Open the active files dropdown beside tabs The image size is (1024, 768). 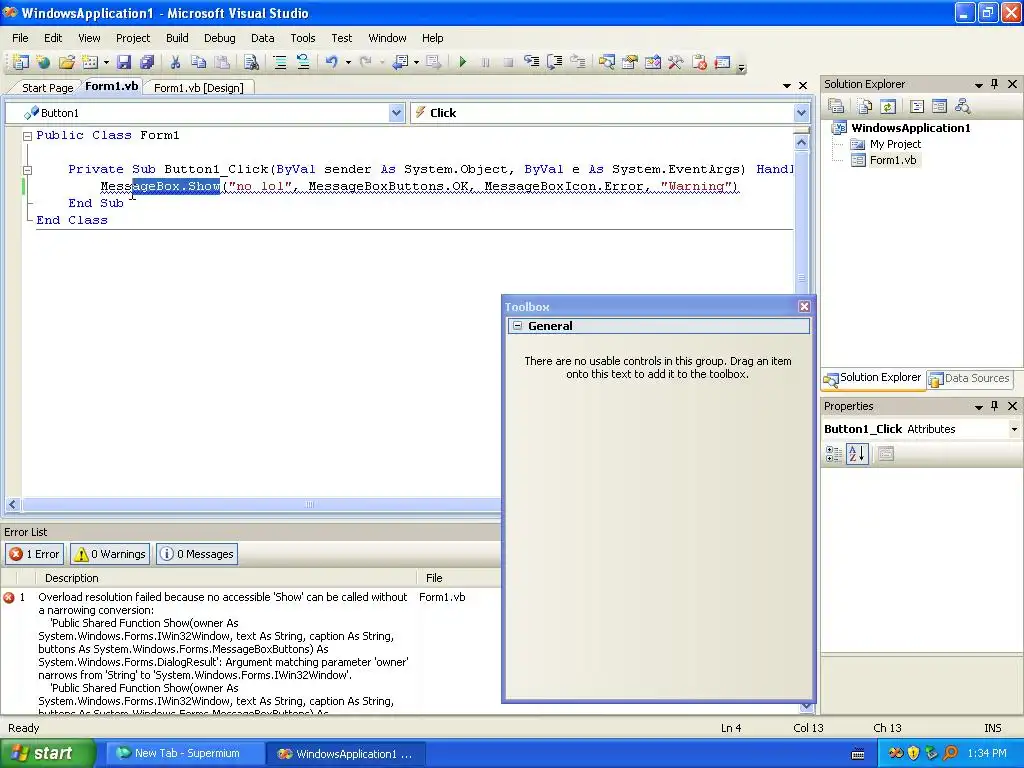(x=786, y=86)
